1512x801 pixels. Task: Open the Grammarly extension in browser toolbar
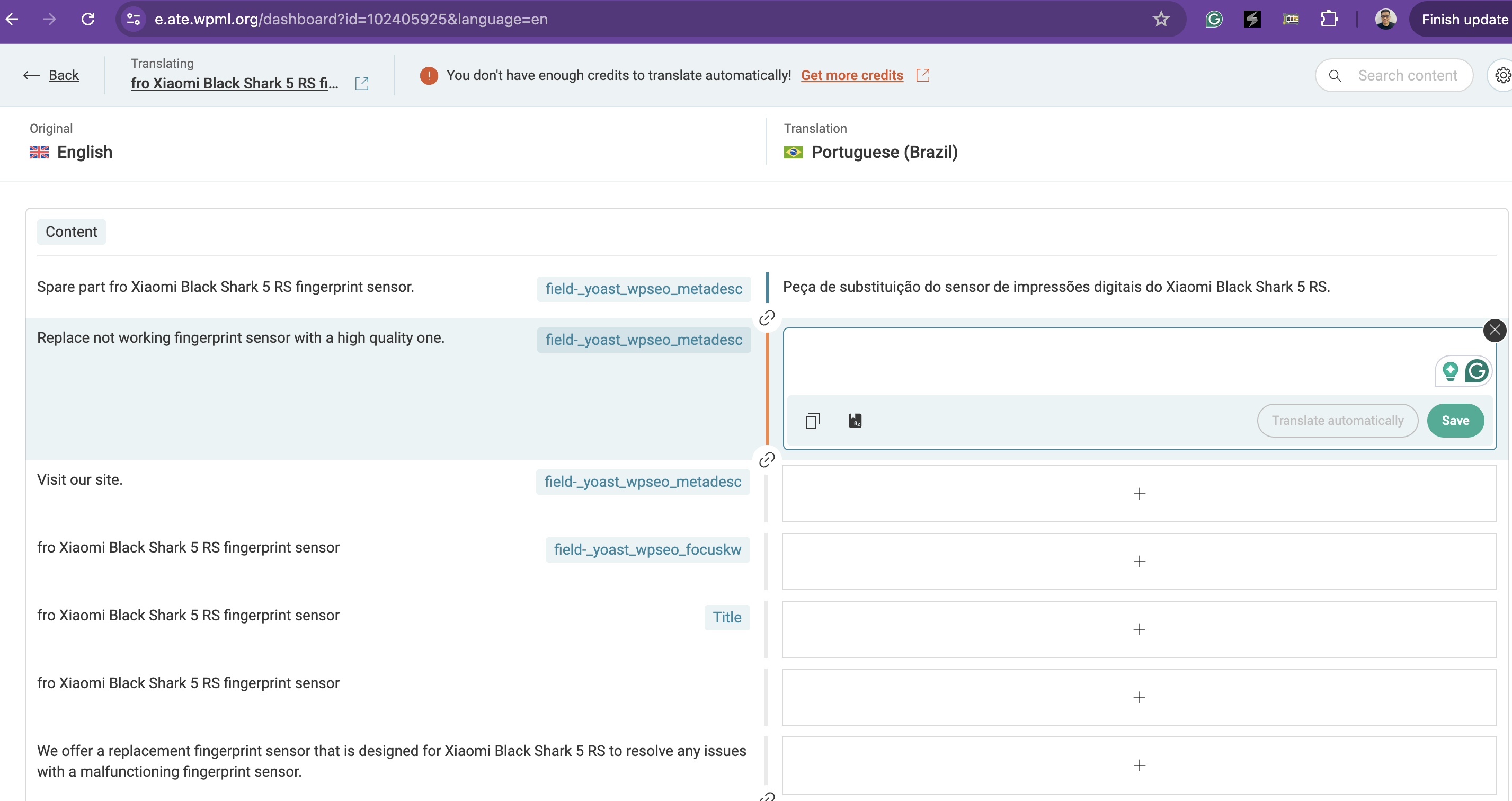coord(1214,20)
